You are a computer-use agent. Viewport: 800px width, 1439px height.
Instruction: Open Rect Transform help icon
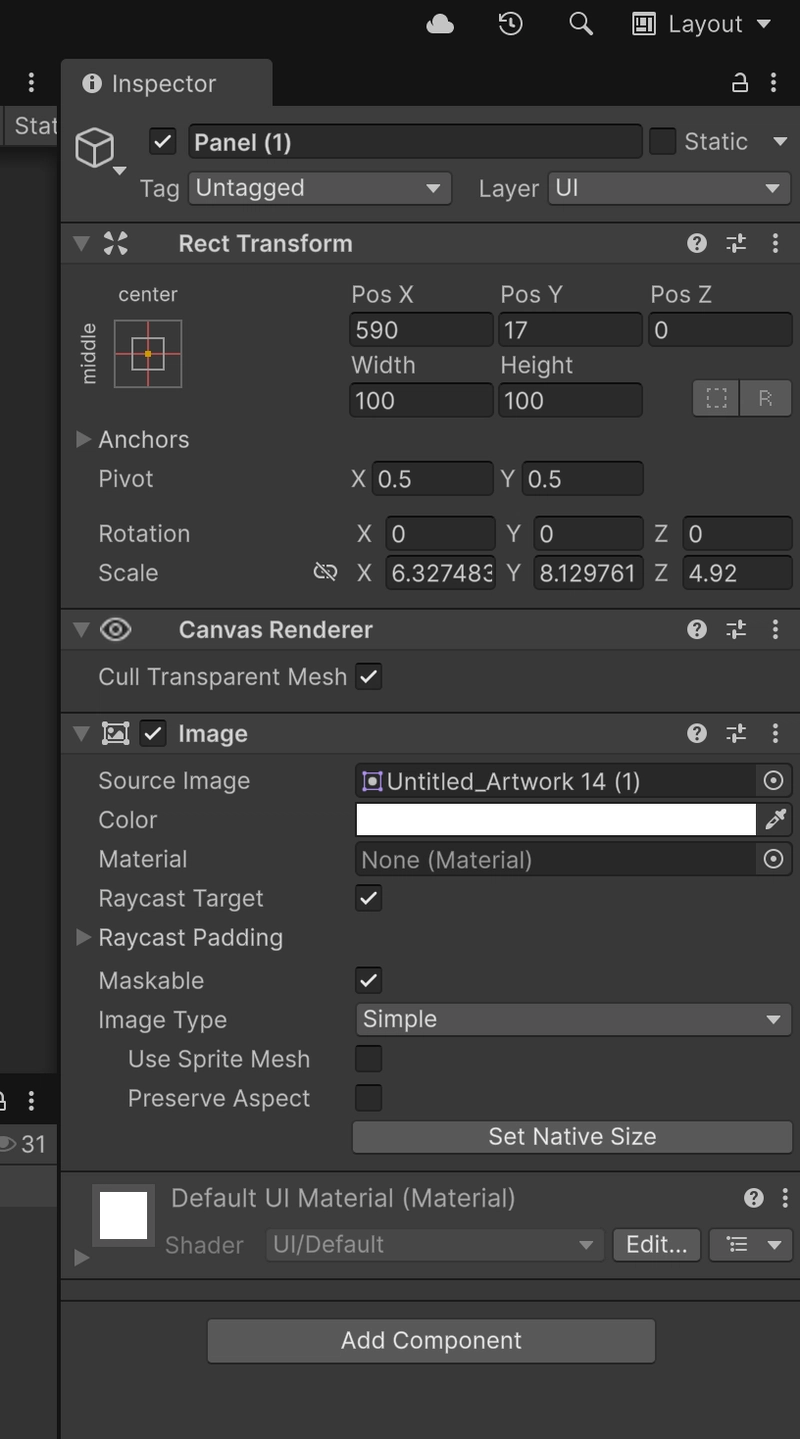tap(697, 243)
